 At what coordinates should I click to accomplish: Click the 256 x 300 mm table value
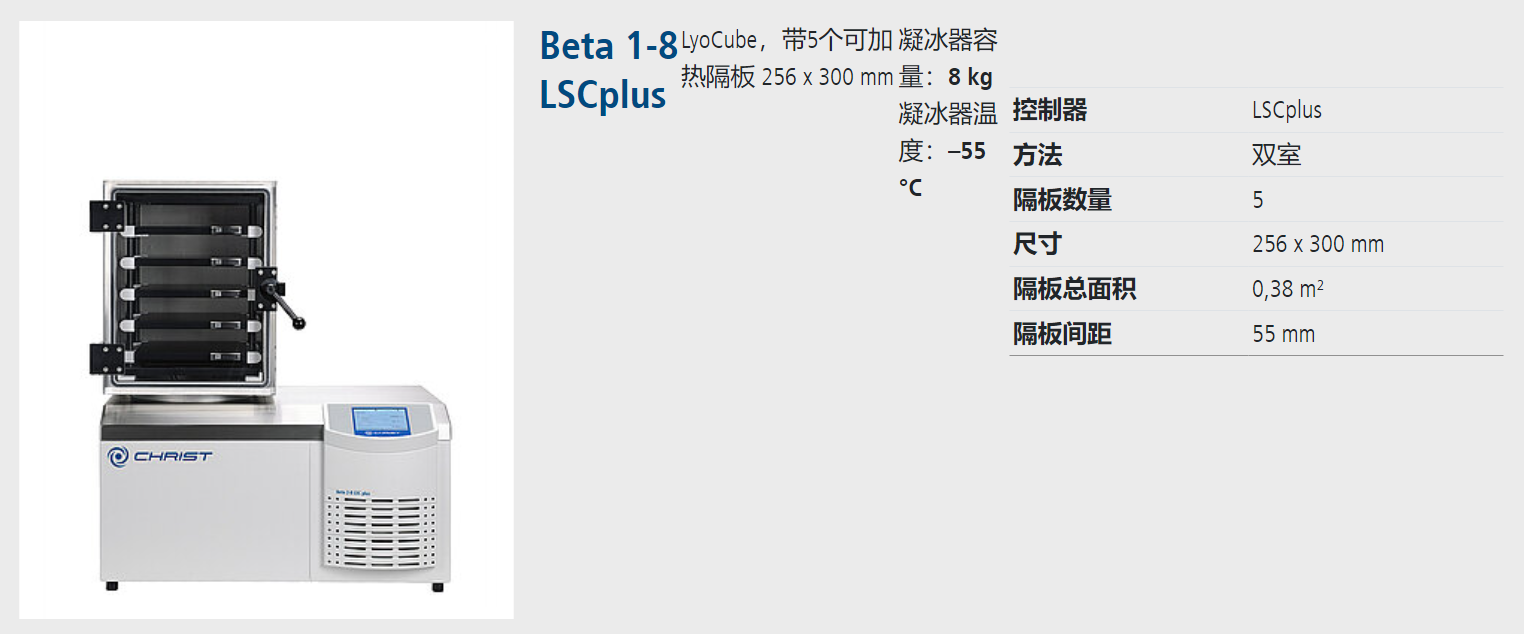tap(1318, 244)
